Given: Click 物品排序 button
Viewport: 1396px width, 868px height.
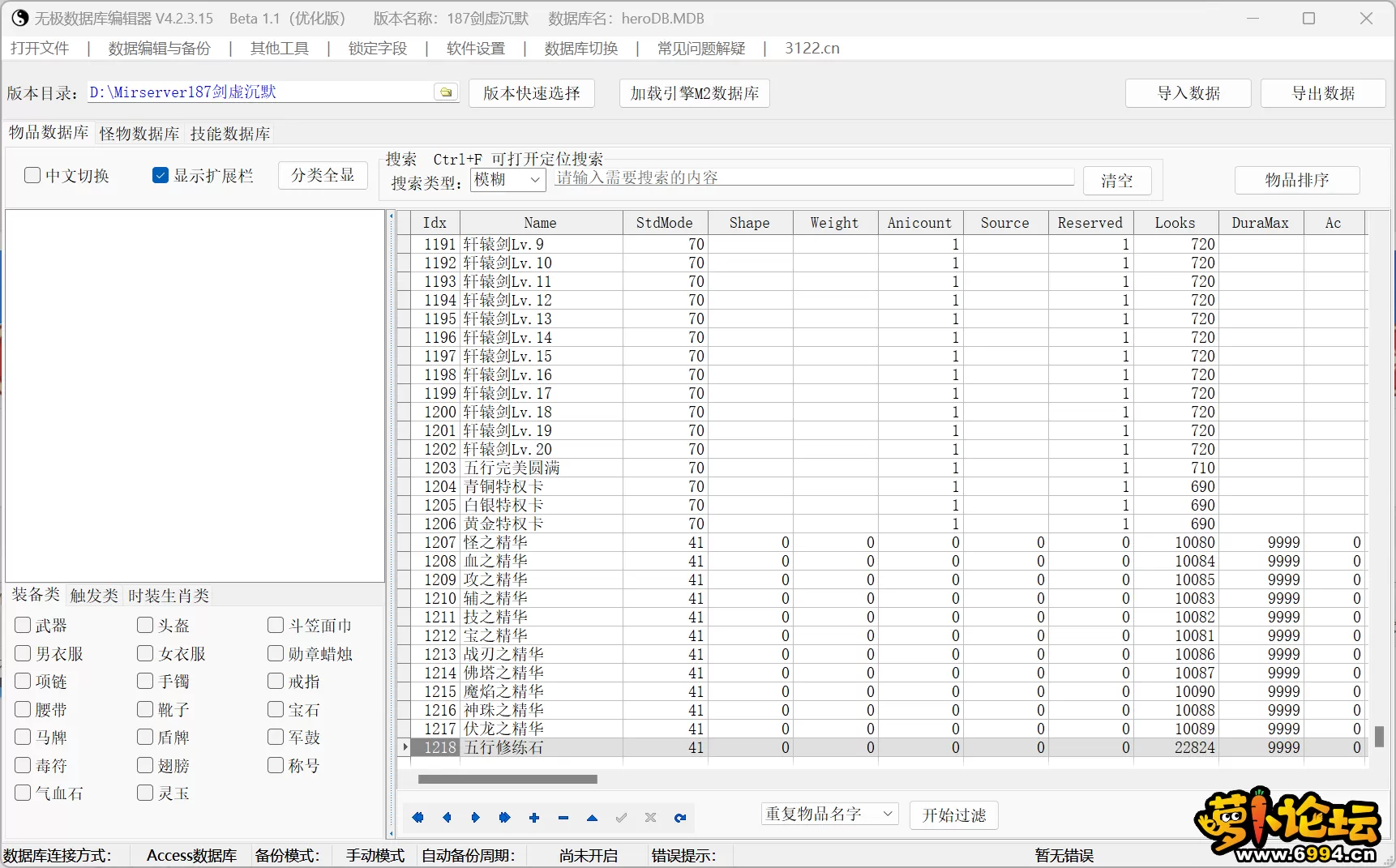Looking at the screenshot, I should point(1297,180).
